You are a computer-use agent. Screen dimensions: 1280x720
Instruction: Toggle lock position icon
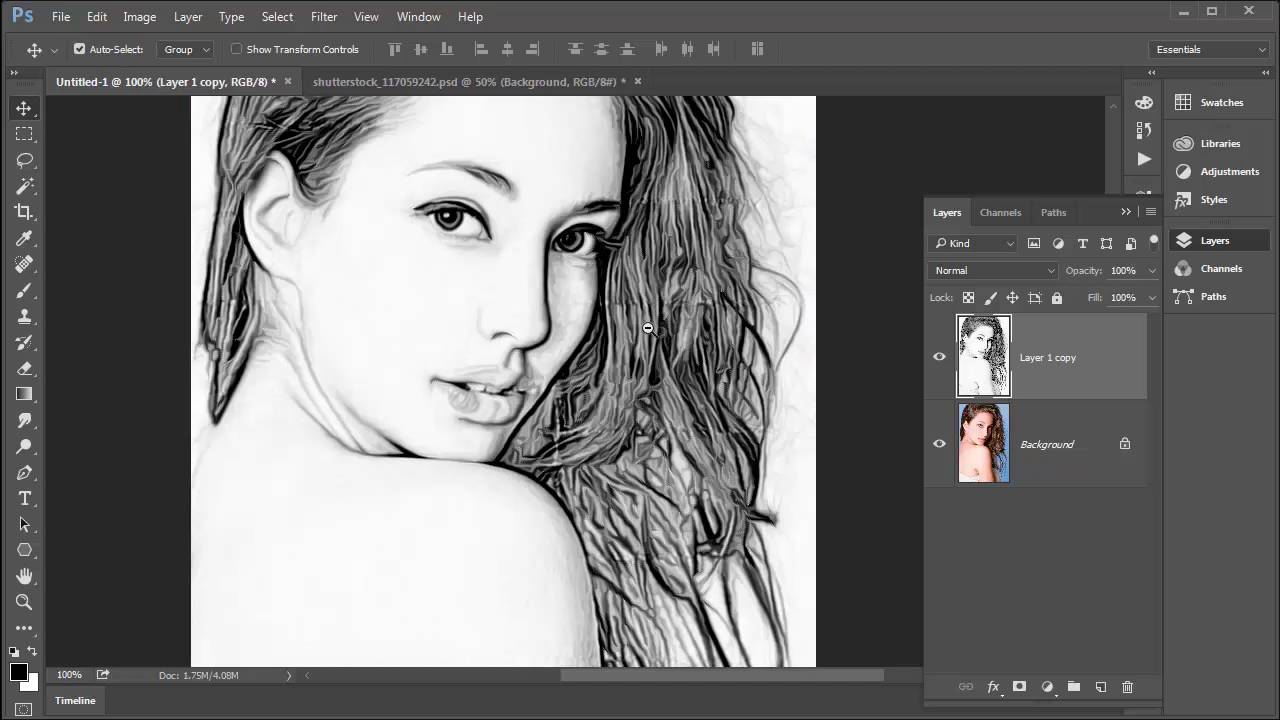point(1012,298)
